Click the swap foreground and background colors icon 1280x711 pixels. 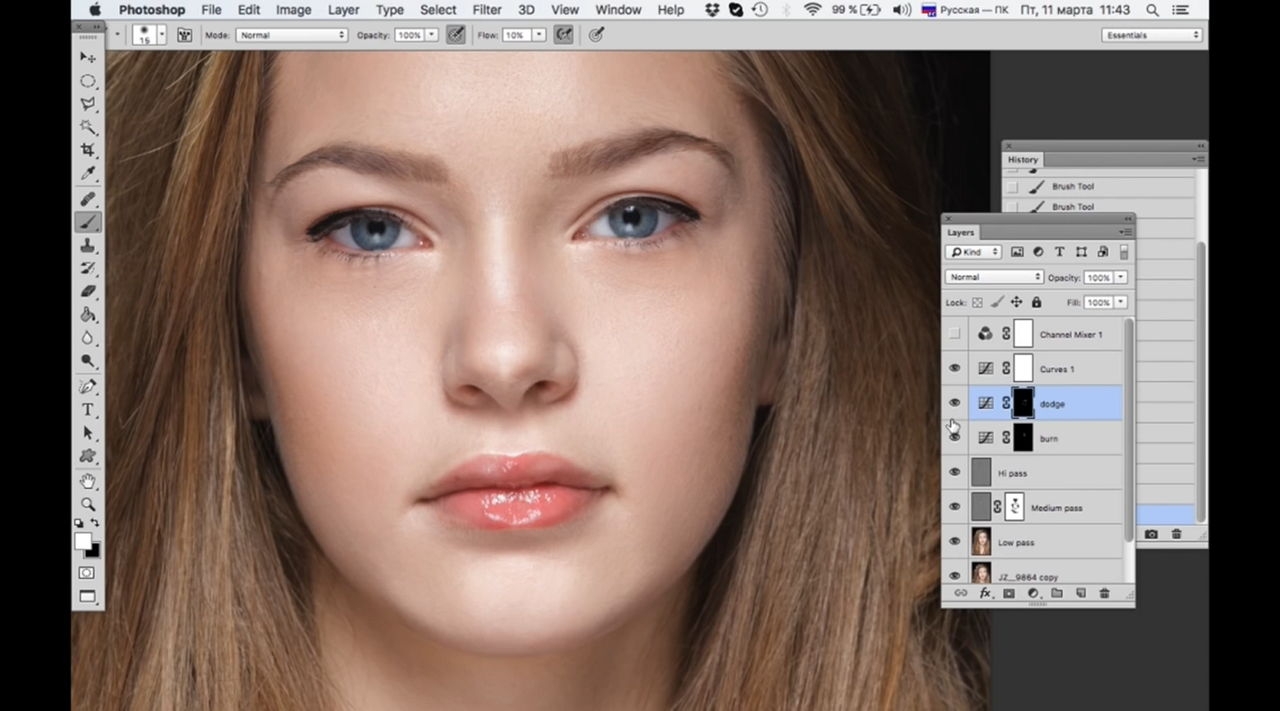tap(96, 523)
